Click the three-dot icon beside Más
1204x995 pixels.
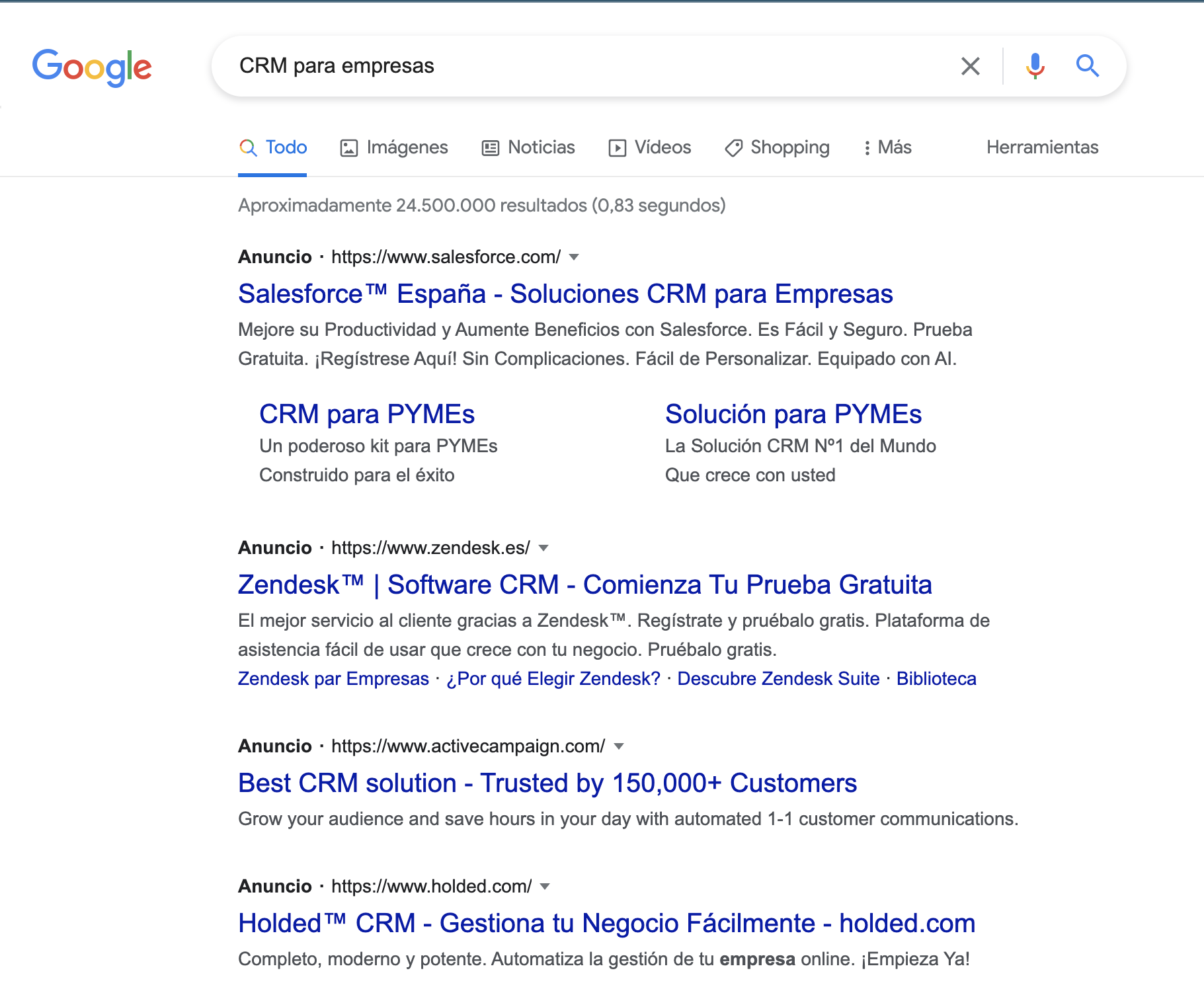click(x=867, y=148)
